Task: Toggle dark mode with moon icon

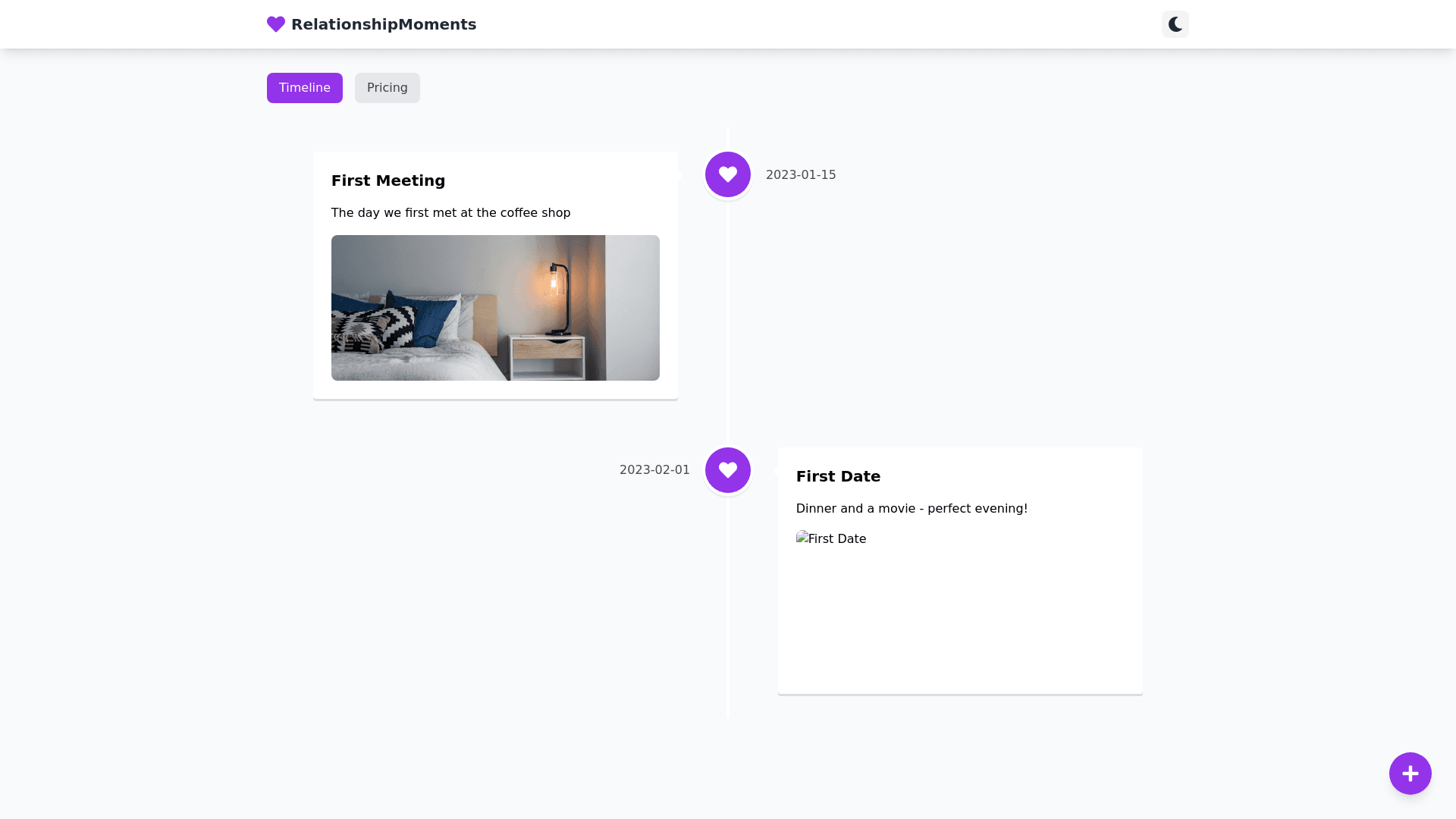Action: click(x=1175, y=24)
